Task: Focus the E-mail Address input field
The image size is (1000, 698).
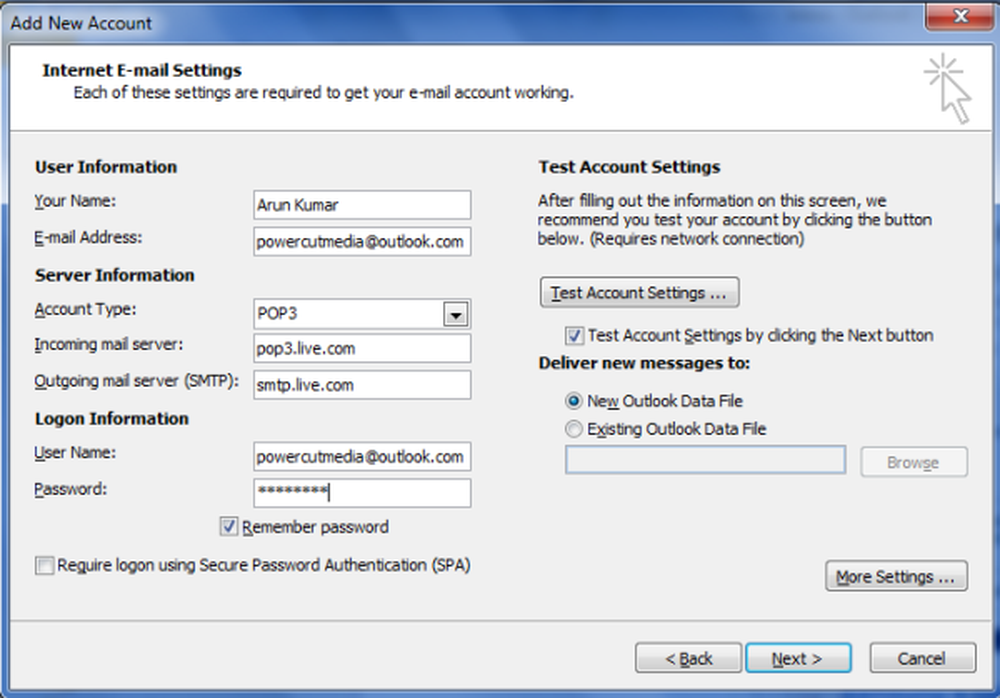Action: pos(361,242)
